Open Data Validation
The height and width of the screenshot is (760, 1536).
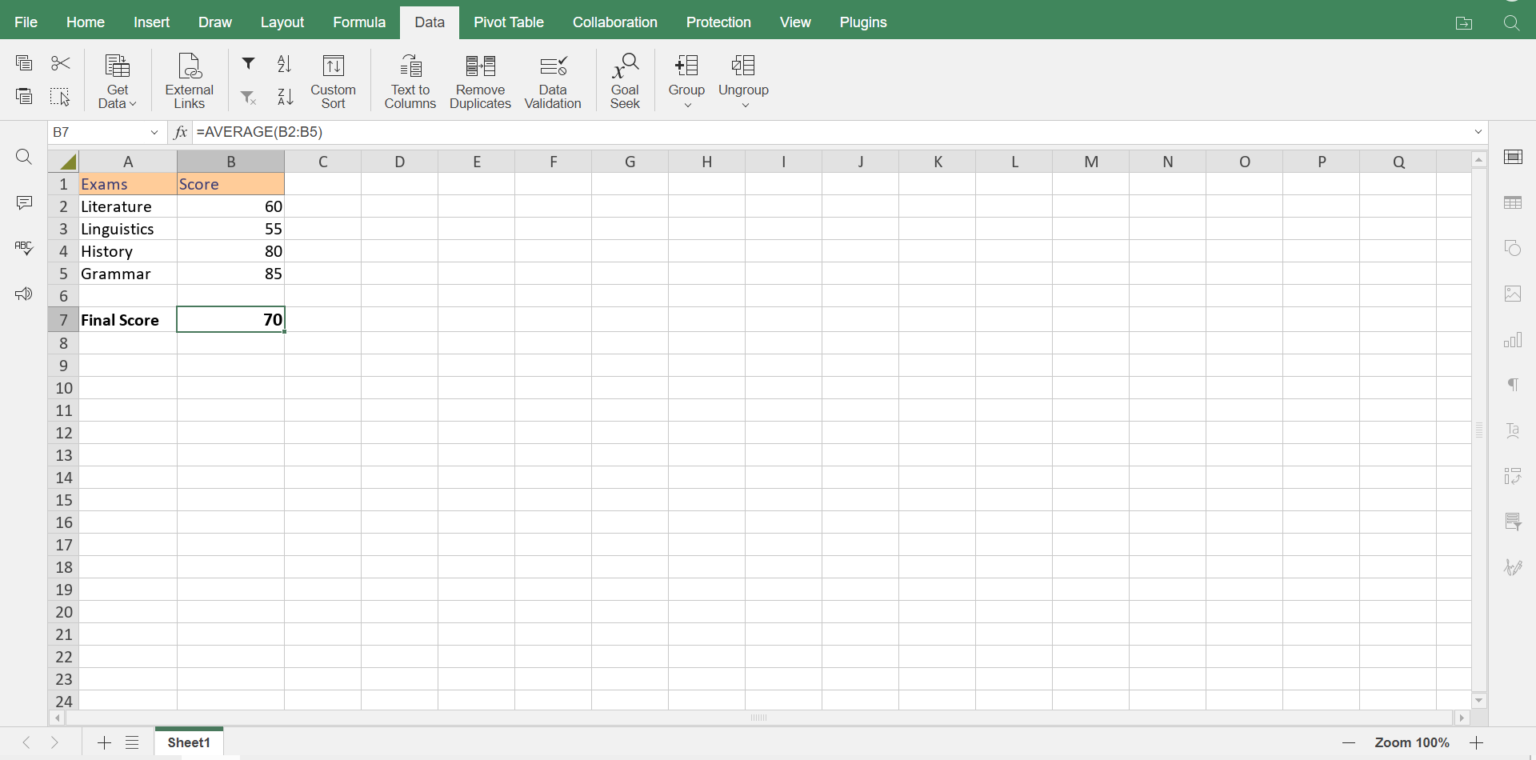click(x=553, y=81)
